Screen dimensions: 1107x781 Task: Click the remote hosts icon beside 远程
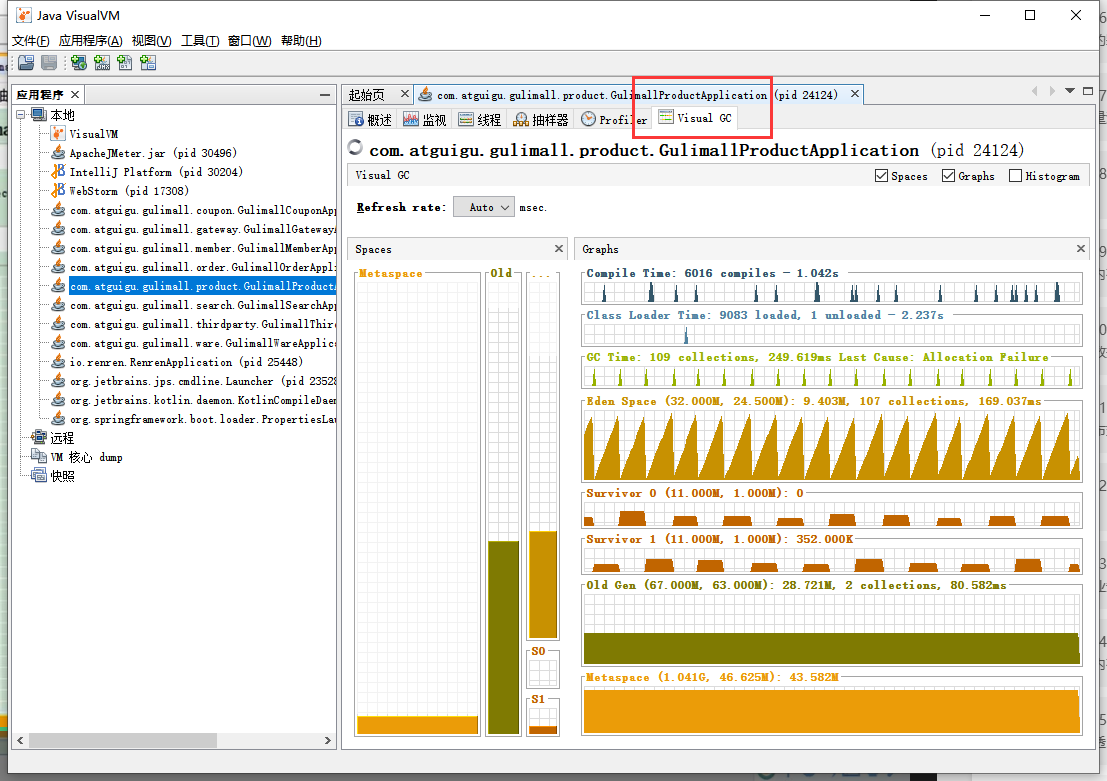pyautogui.click(x=39, y=438)
